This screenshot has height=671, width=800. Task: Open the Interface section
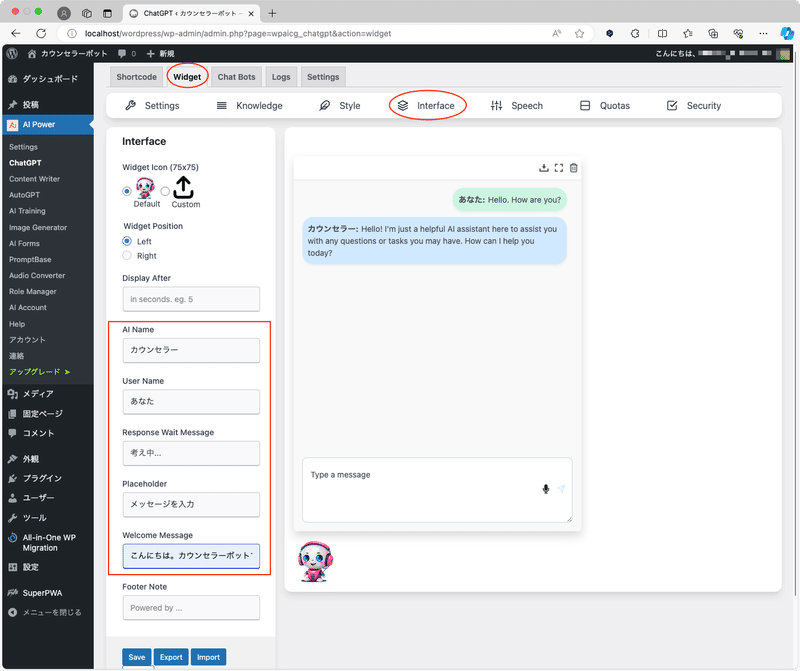tap(426, 106)
